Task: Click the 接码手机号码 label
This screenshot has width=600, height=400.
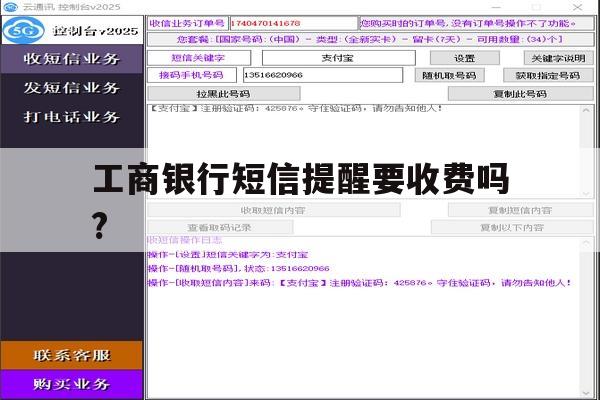Action: tap(192, 75)
